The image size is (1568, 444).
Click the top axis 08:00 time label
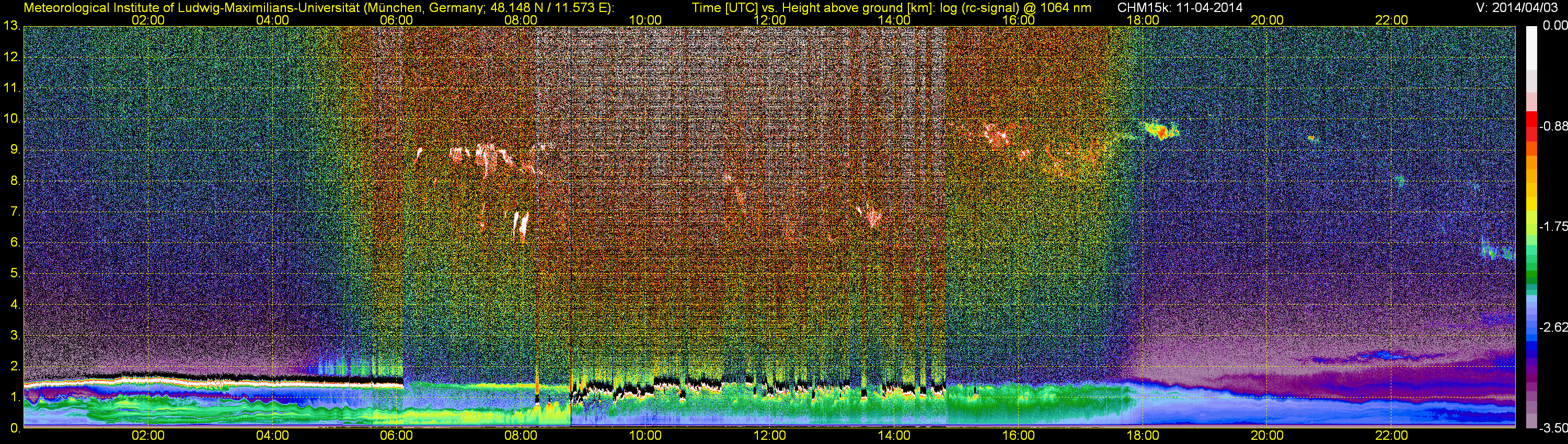521,20
